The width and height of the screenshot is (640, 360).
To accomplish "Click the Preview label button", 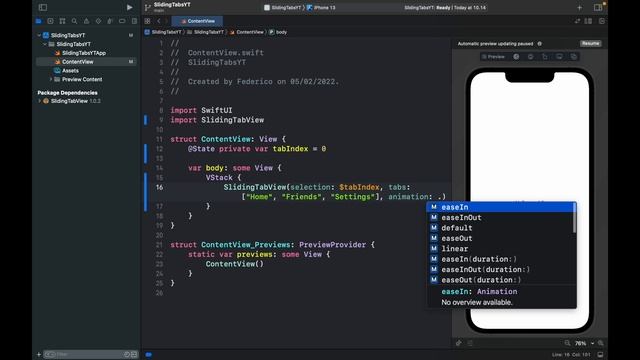I will pyautogui.click(x=493, y=57).
